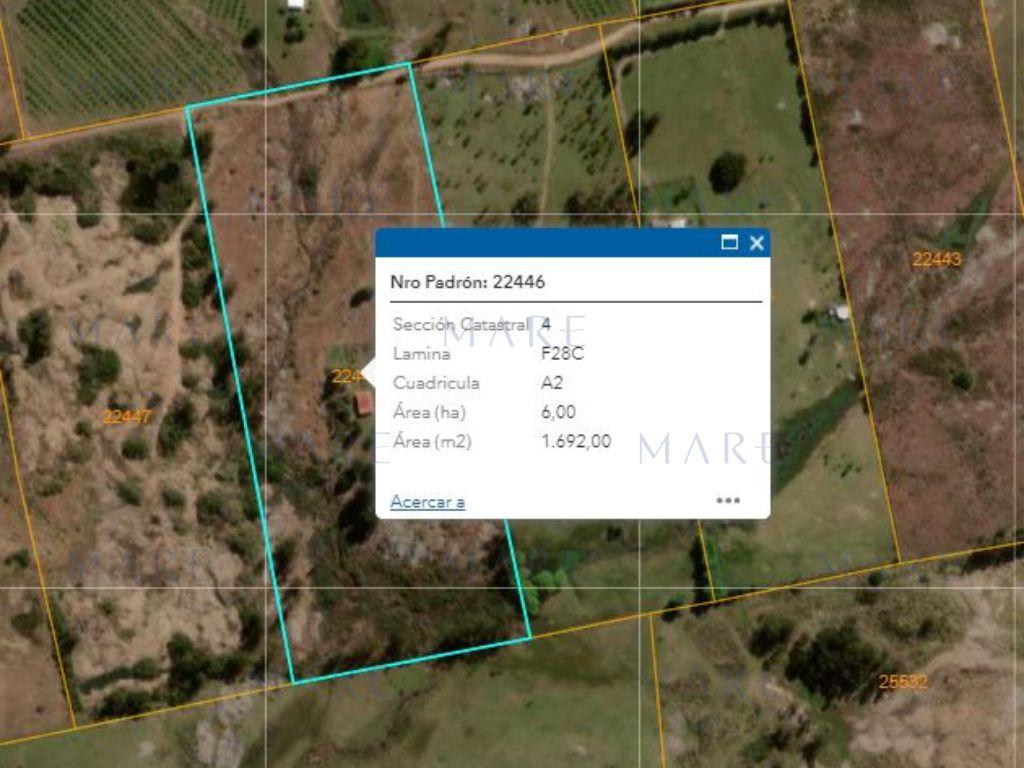Maximize the parcel info popup
Image resolution: width=1024 pixels, height=768 pixels.
tap(729, 242)
